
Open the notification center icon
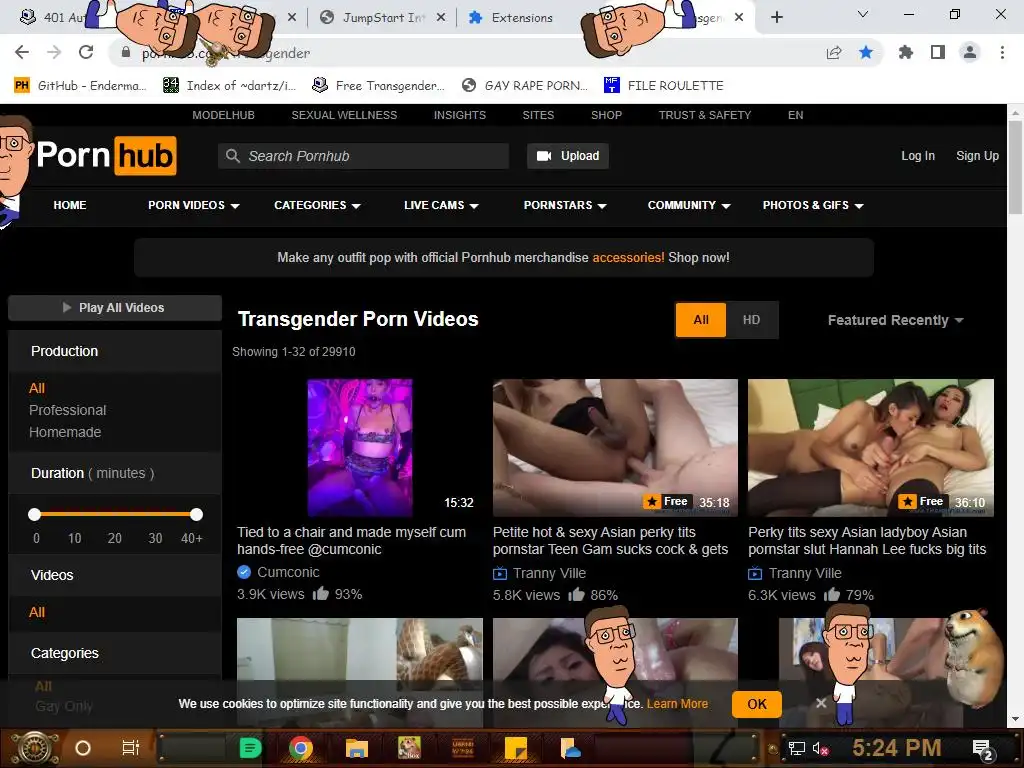pos(982,749)
